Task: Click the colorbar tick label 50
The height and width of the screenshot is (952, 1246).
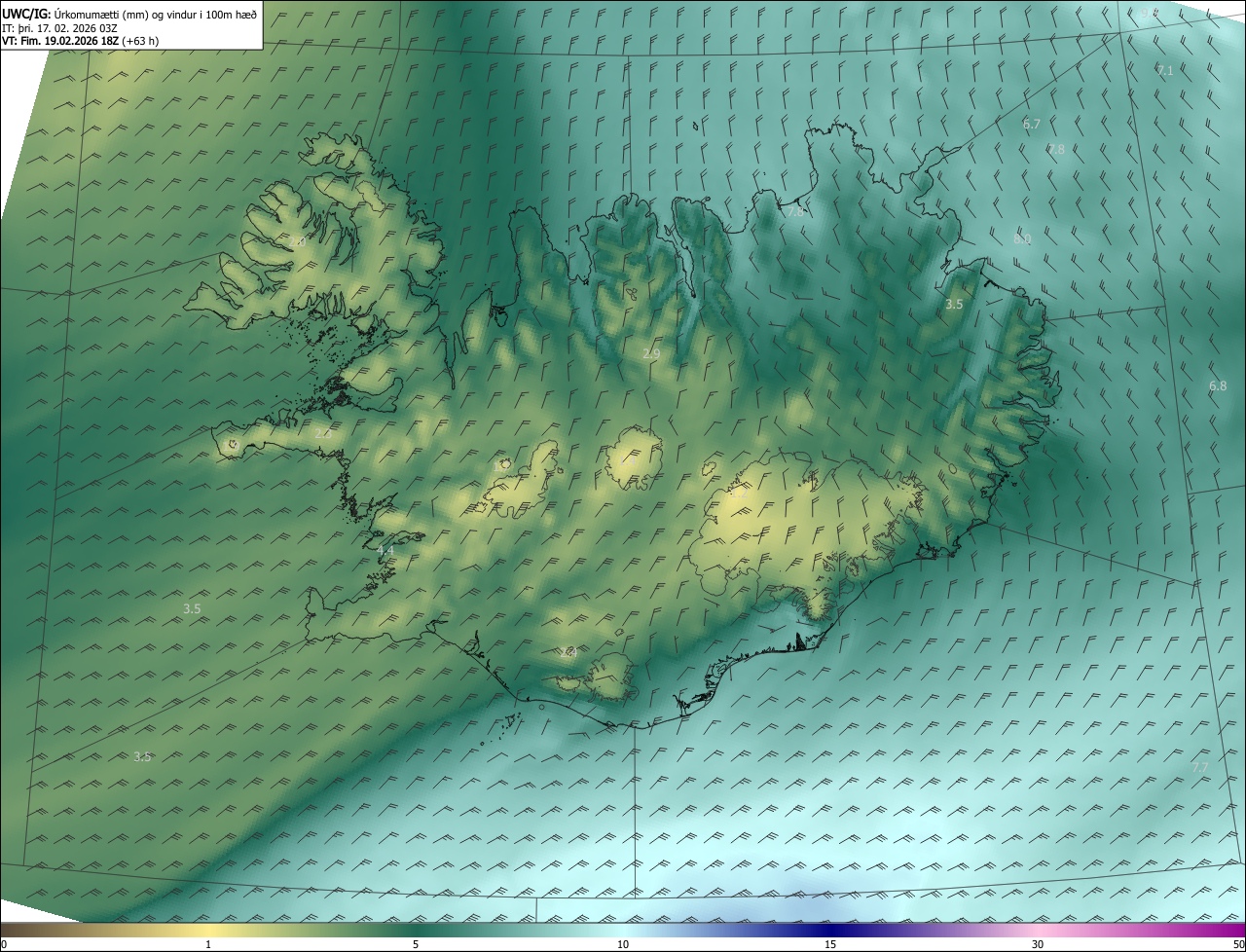Action: click(1238, 944)
